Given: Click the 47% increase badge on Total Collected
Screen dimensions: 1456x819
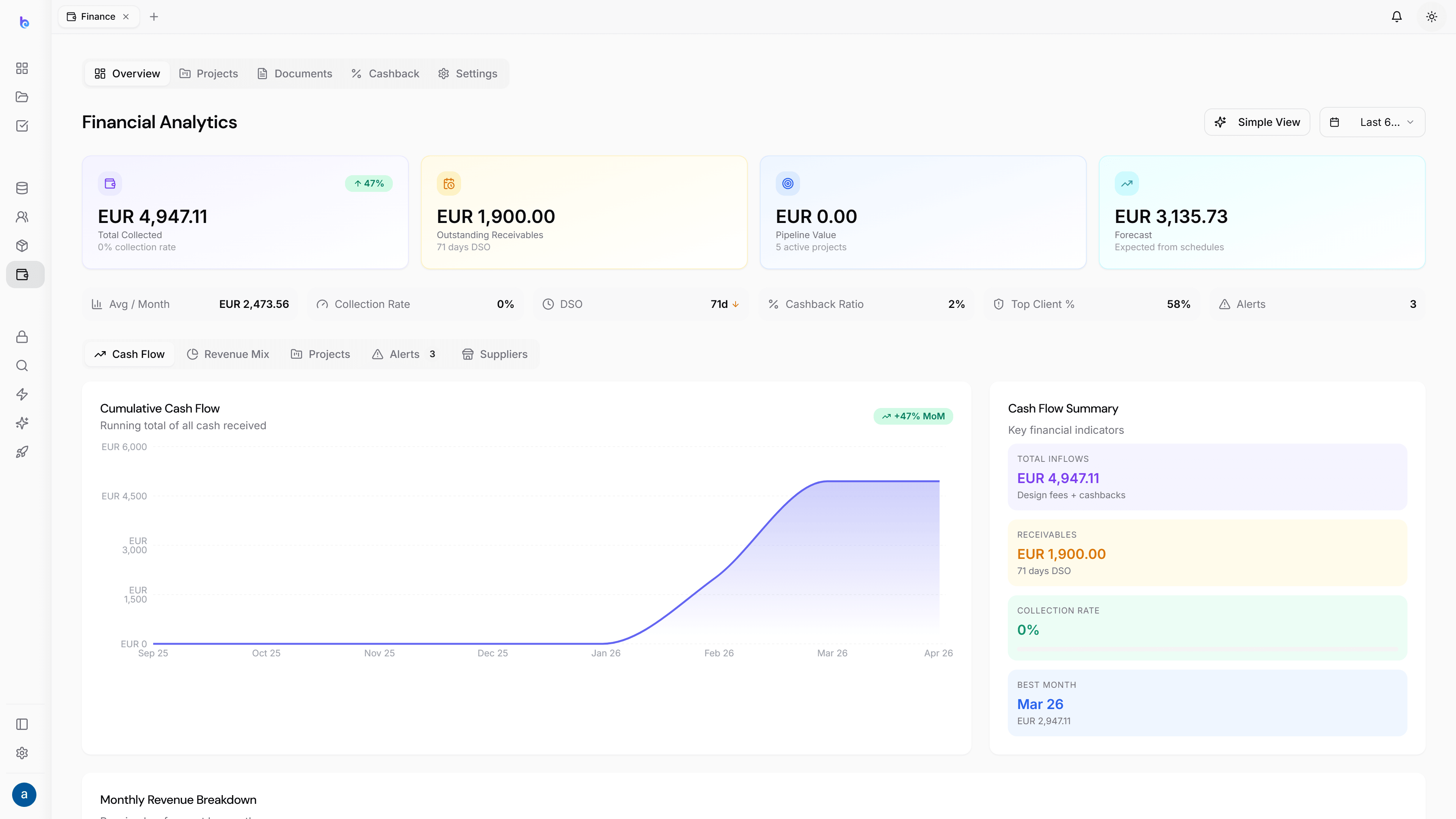Looking at the screenshot, I should pos(369,184).
